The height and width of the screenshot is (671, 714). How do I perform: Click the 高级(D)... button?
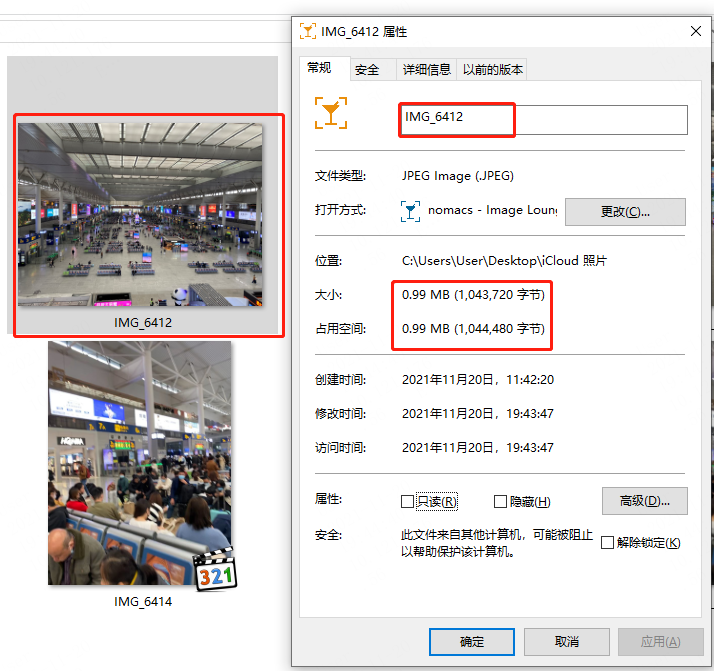tap(644, 501)
